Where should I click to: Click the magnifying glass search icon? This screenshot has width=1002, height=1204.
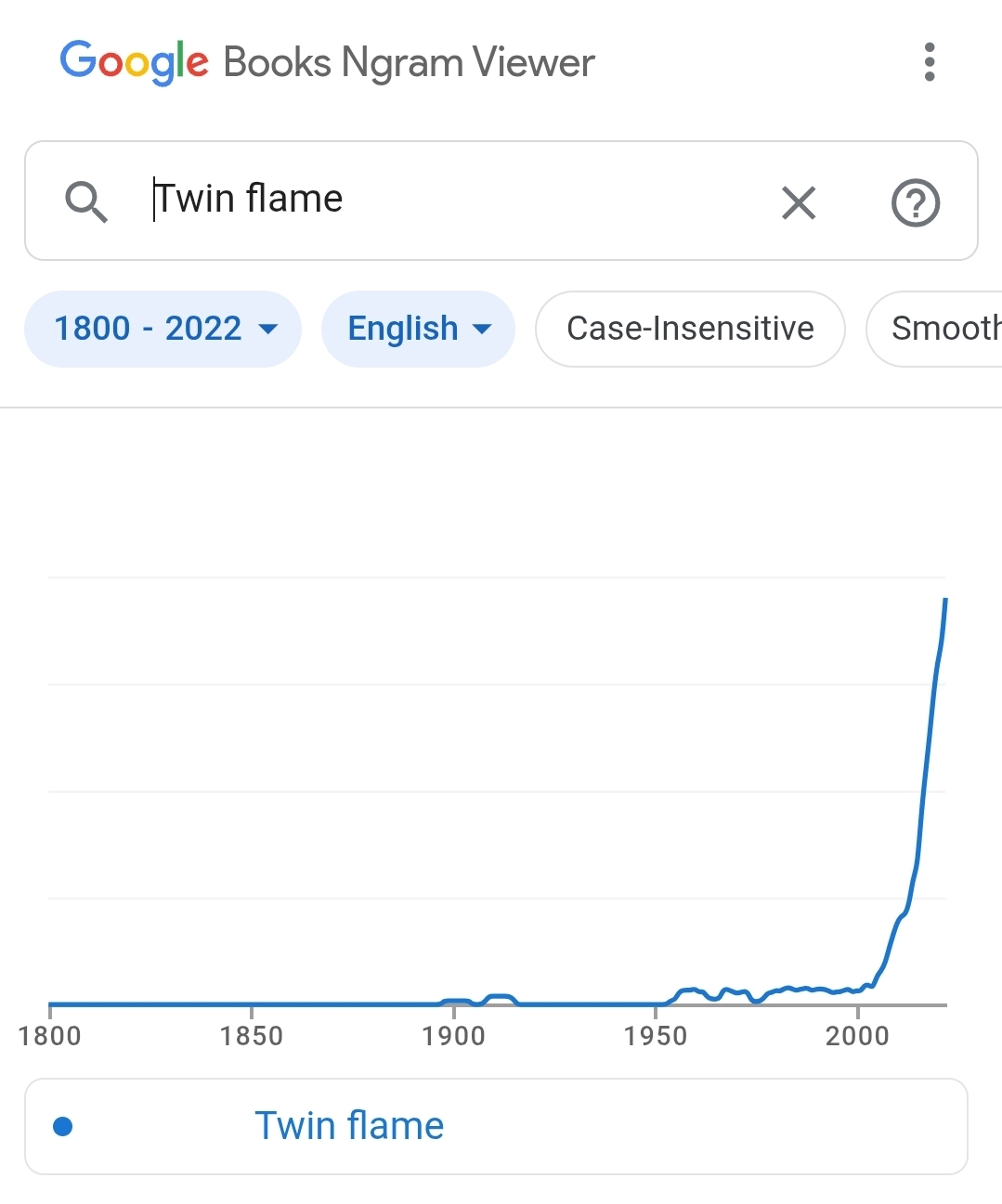coord(86,201)
